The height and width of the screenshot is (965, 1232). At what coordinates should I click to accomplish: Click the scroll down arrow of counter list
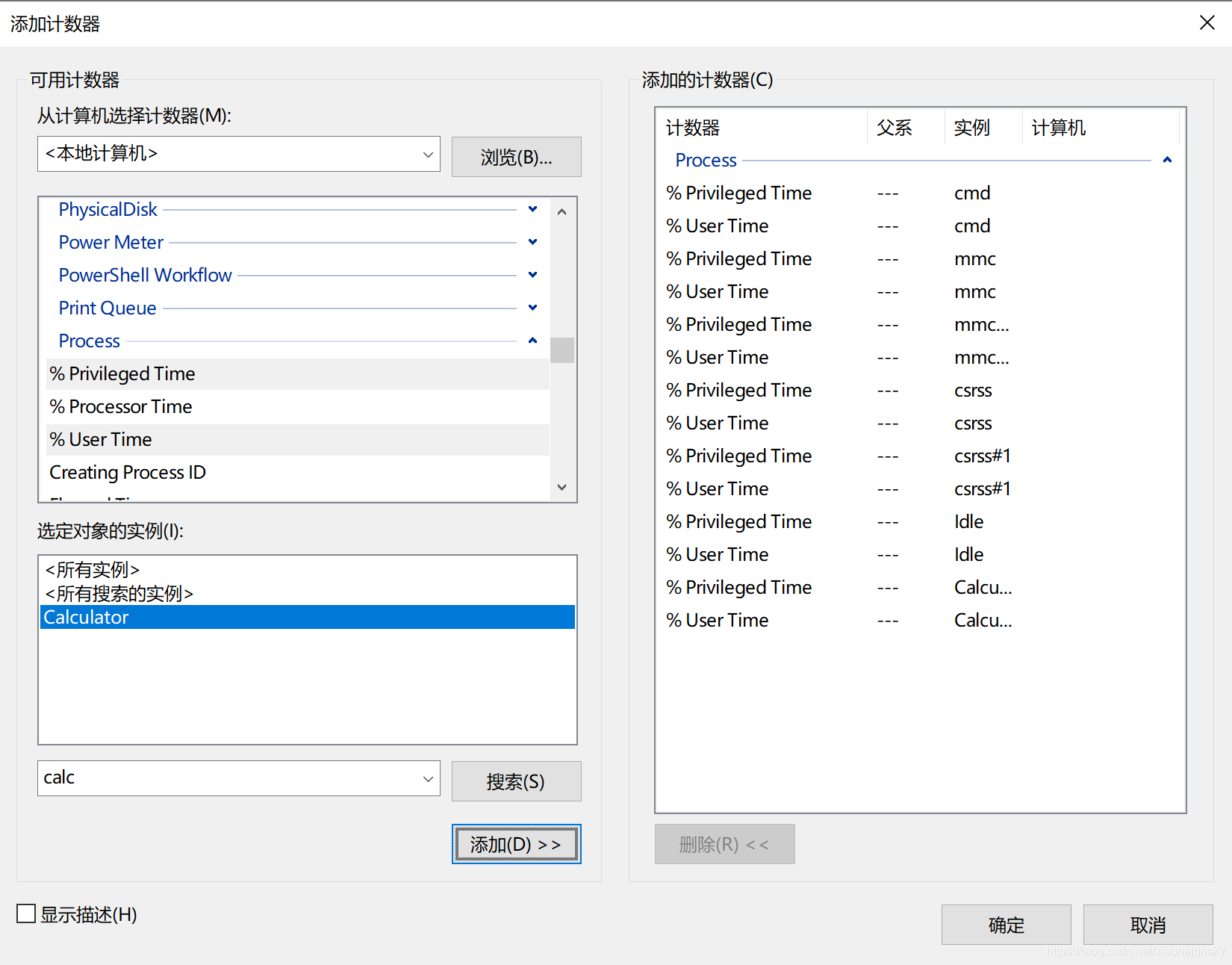tap(562, 487)
